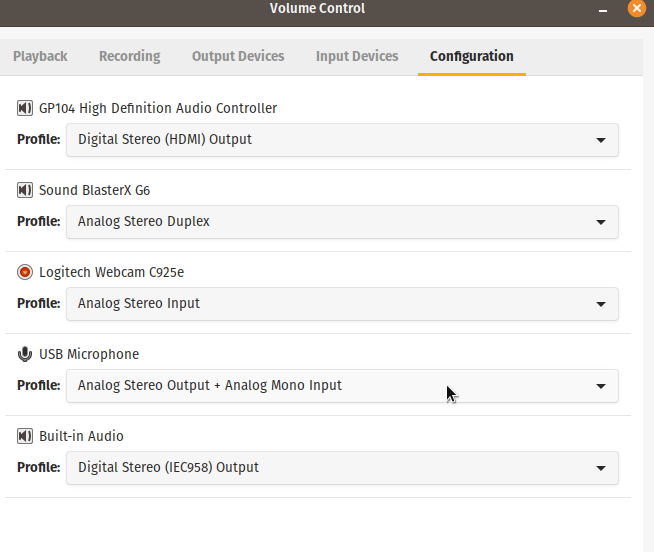Switch to the Recording tab

point(129,56)
